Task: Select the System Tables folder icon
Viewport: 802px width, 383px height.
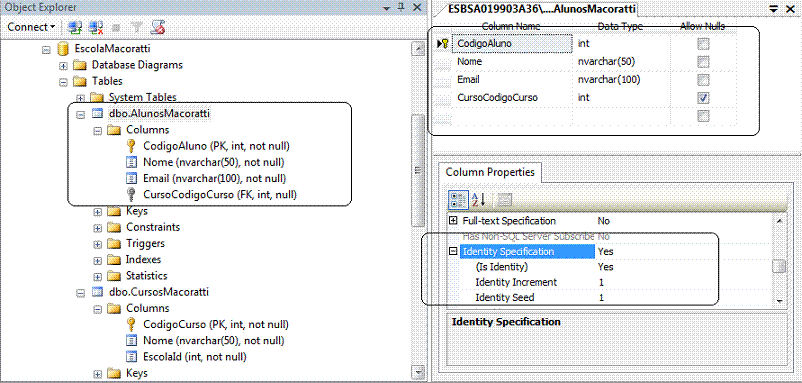Action: coord(96,97)
